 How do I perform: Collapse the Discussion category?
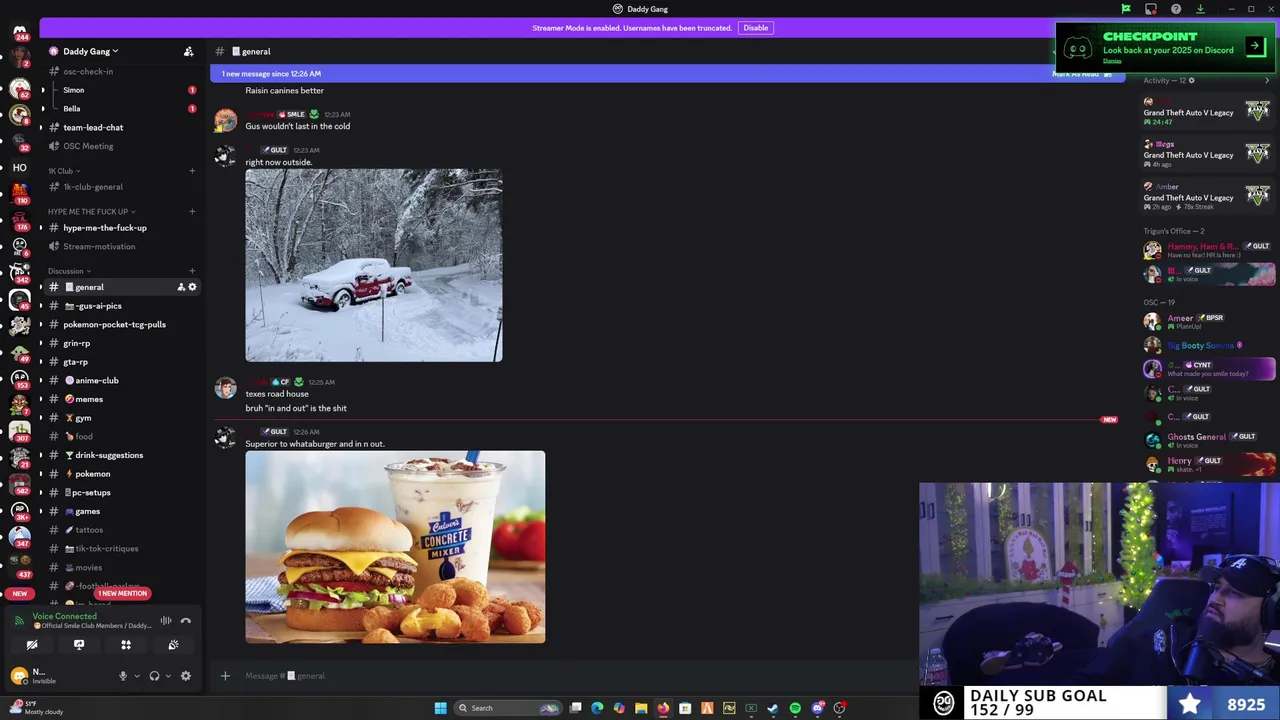pyautogui.click(x=69, y=271)
